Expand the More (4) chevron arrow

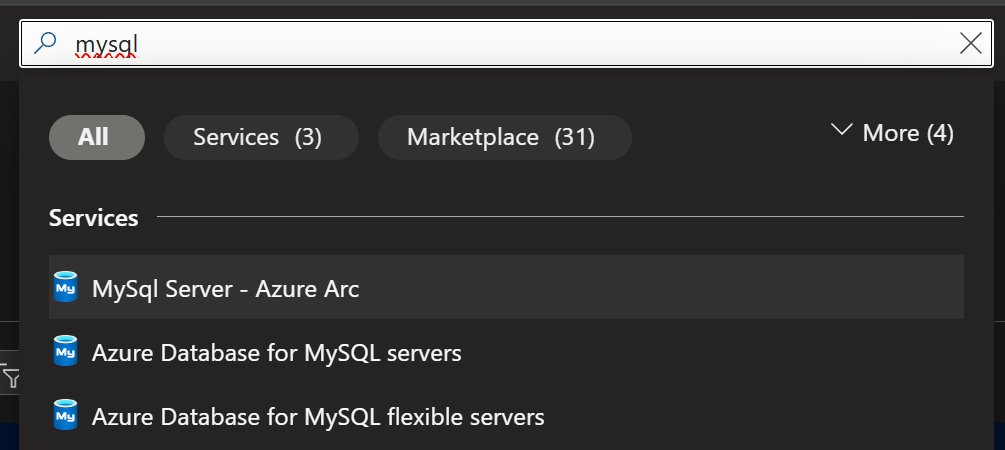point(842,130)
